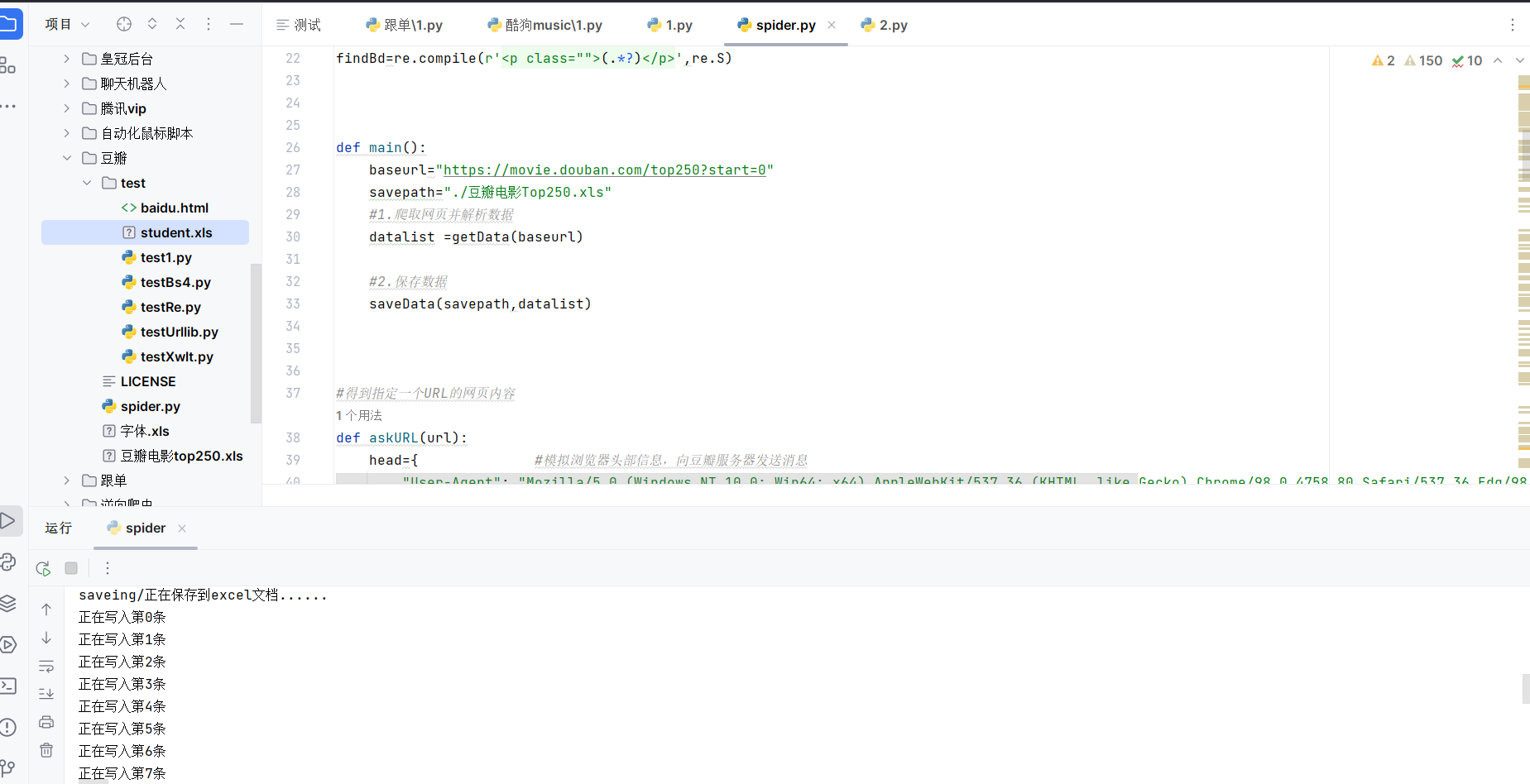
Task: Open run toolbar more actions
Action: (x=108, y=568)
